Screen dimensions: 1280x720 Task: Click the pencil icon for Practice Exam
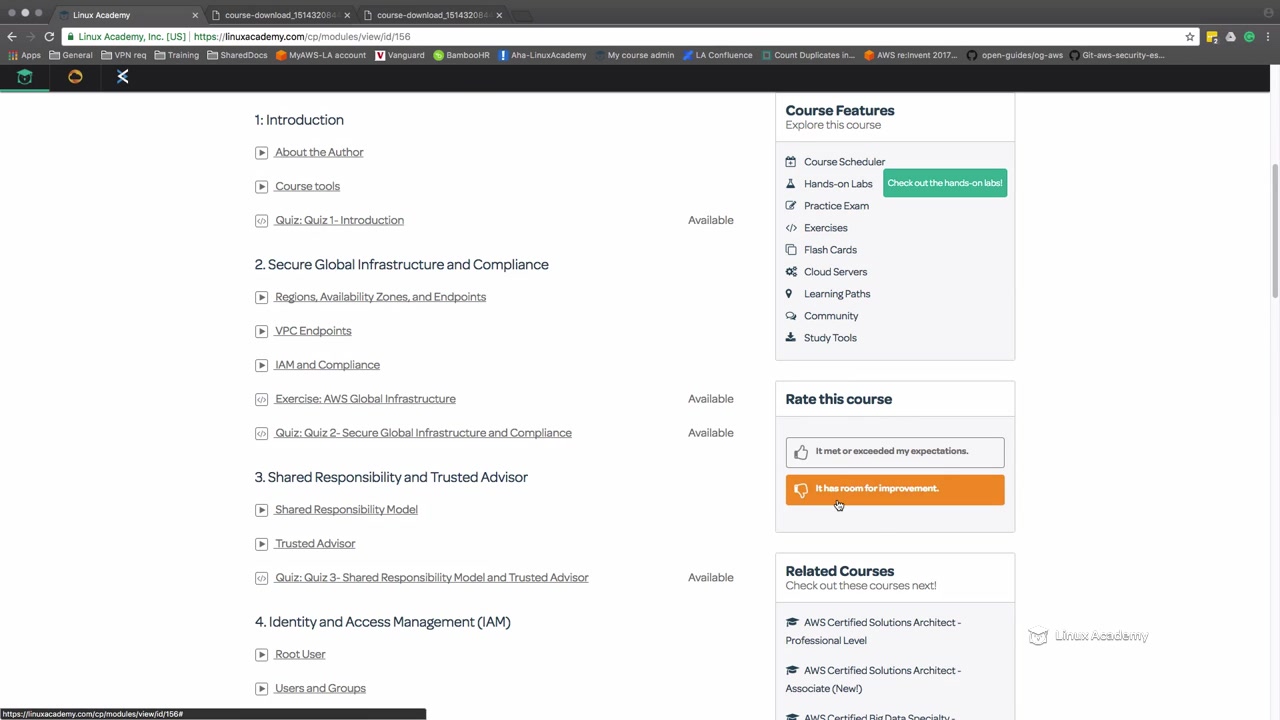coord(791,206)
